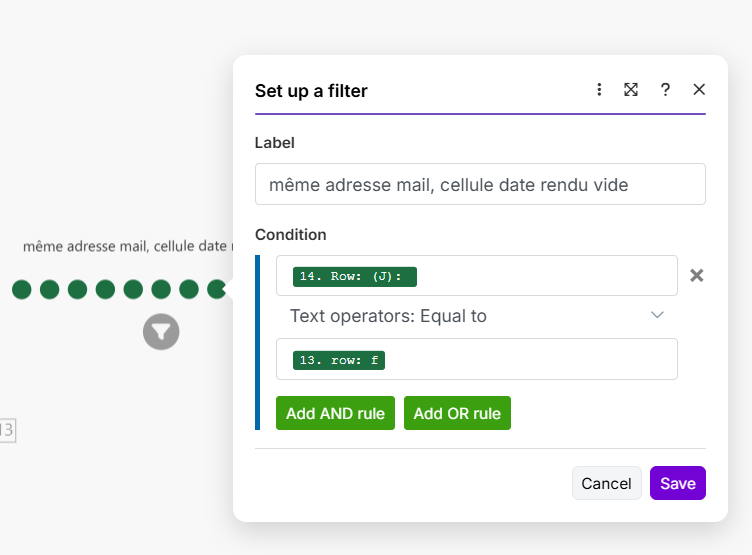Expand the filter dialog to full size
Viewport: 752px width, 555px height.
coord(631,90)
